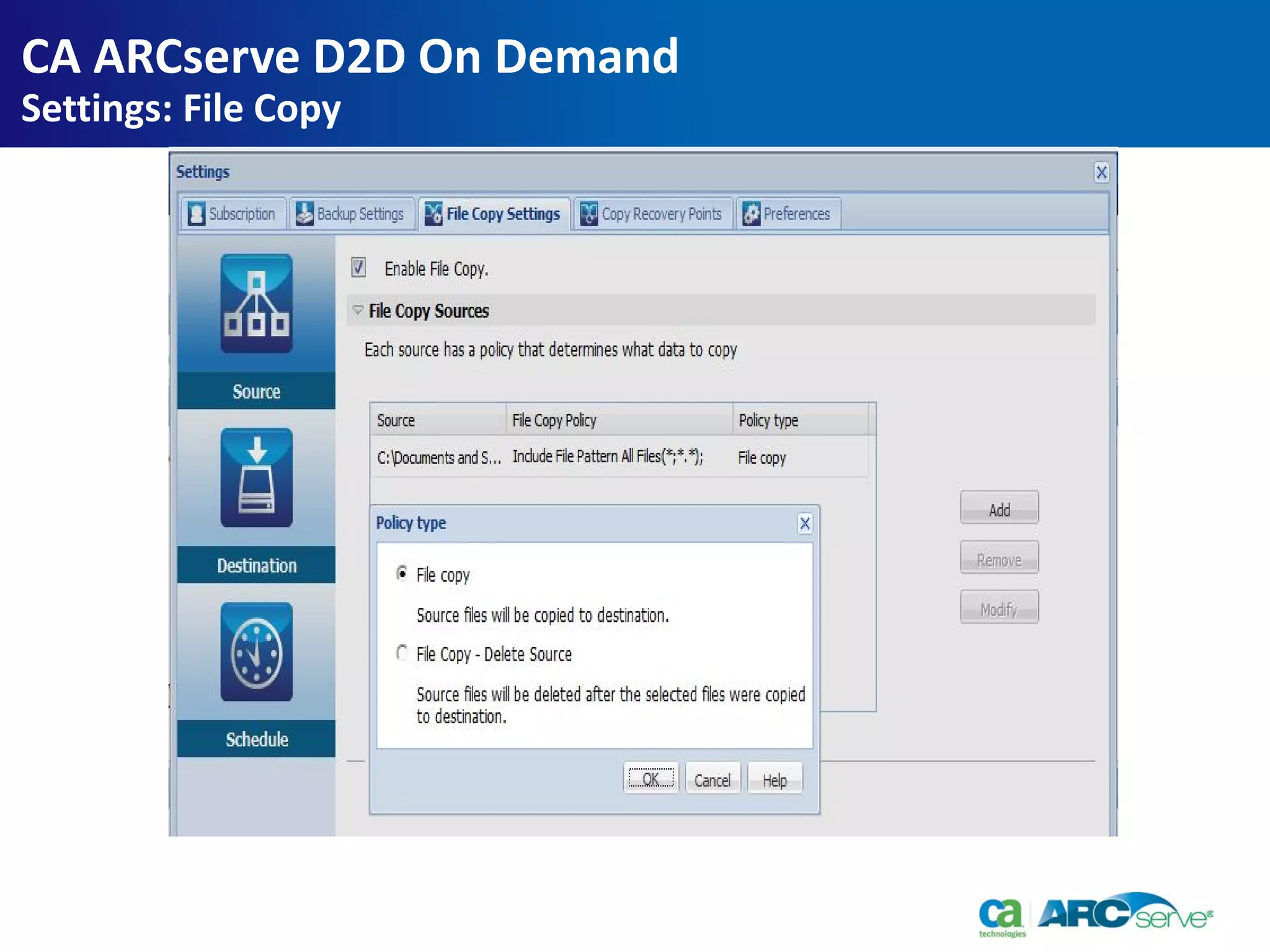
Task: Open the Destination section icon
Action: pos(256,478)
